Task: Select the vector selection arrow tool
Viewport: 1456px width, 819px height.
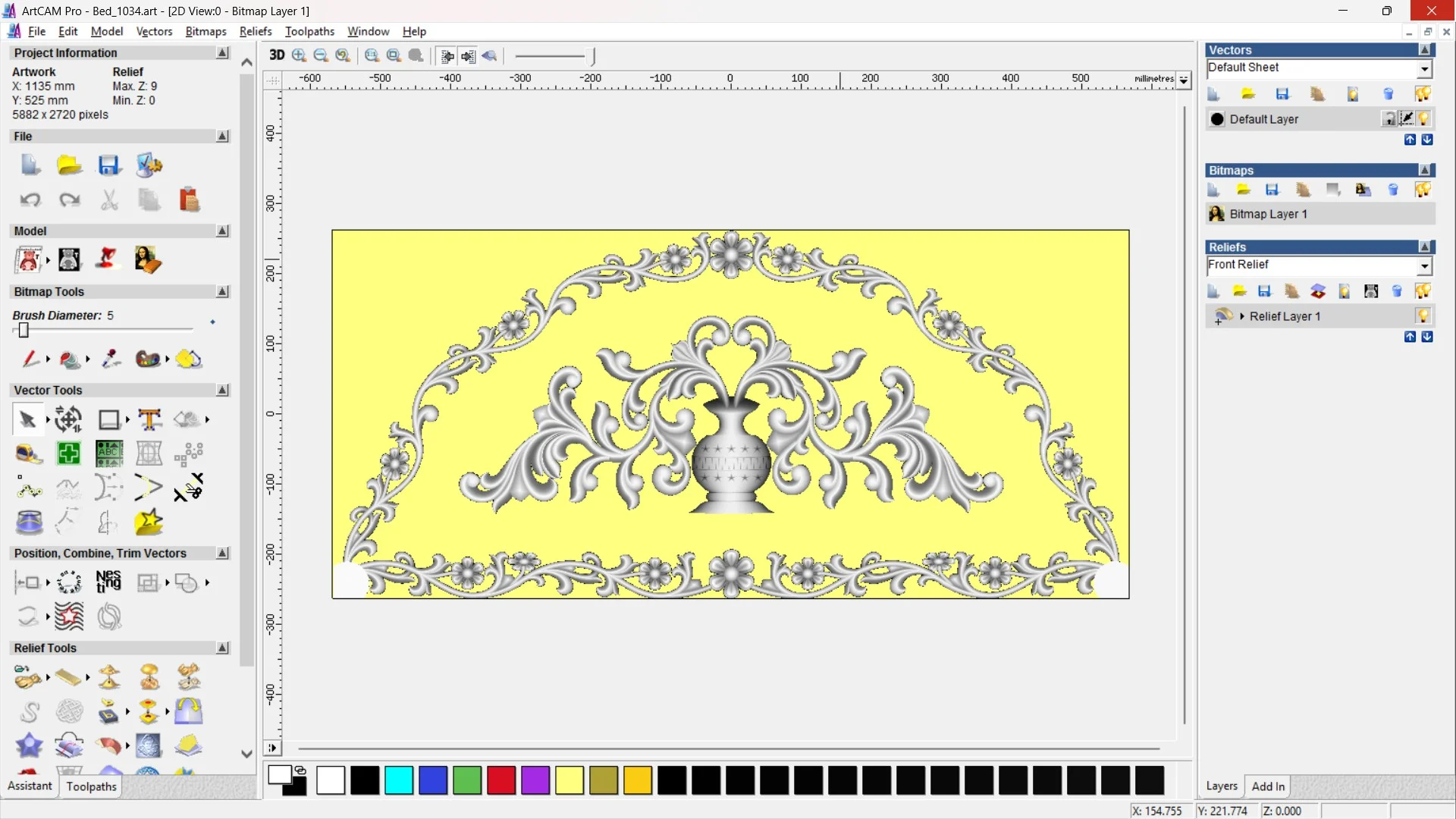Action: 28,419
